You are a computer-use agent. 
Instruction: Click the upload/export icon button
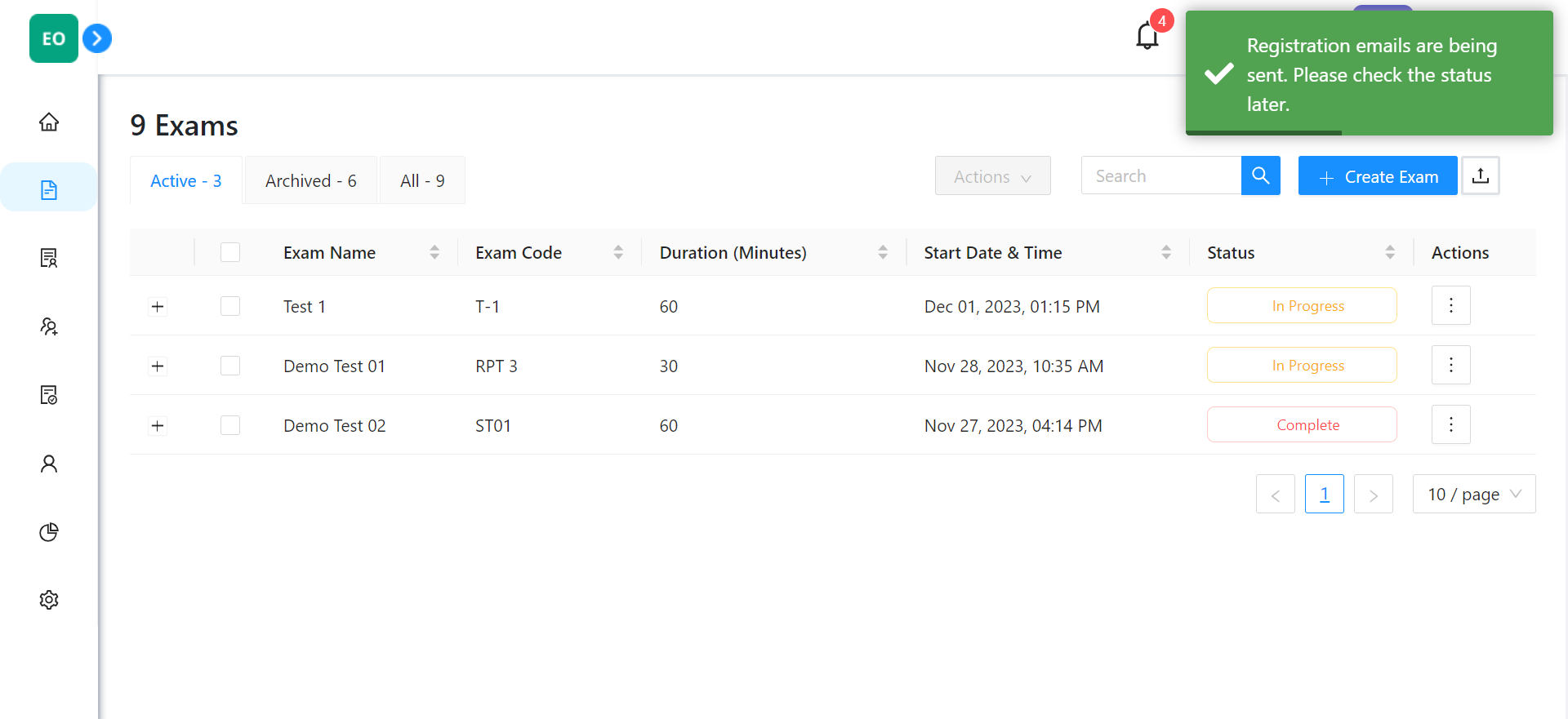[x=1480, y=175]
